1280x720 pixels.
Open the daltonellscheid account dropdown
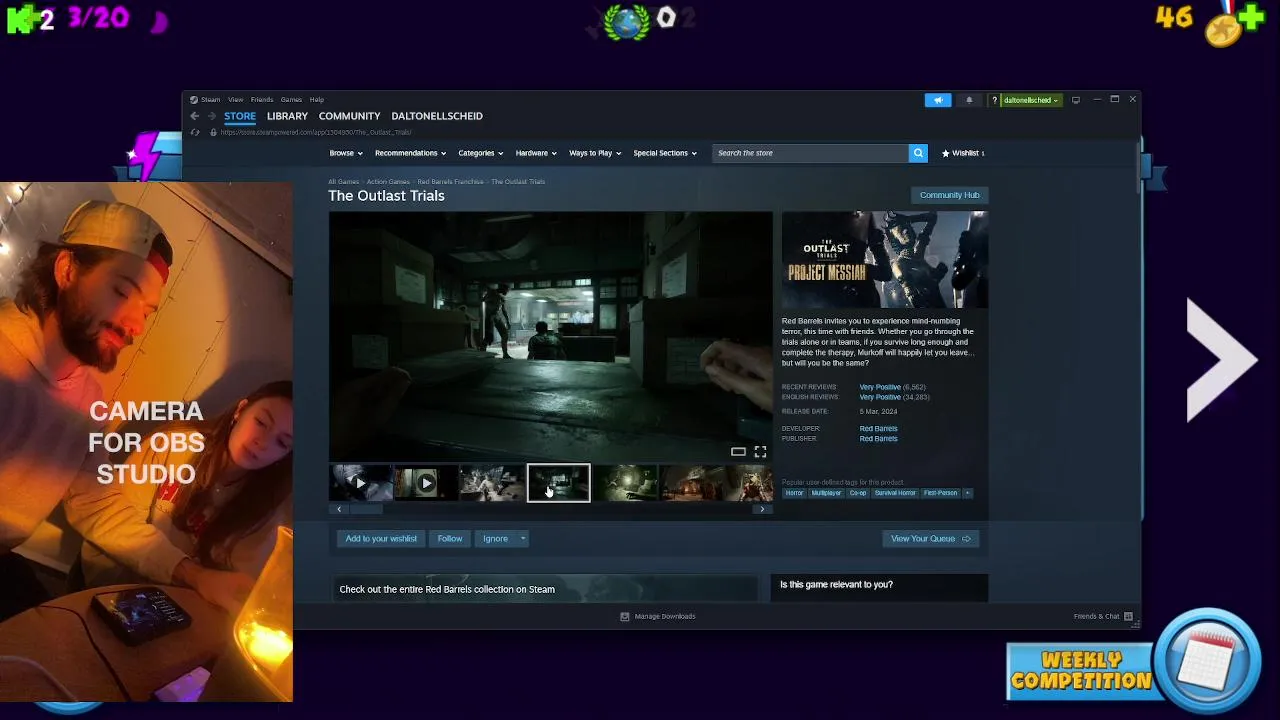(x=1030, y=100)
